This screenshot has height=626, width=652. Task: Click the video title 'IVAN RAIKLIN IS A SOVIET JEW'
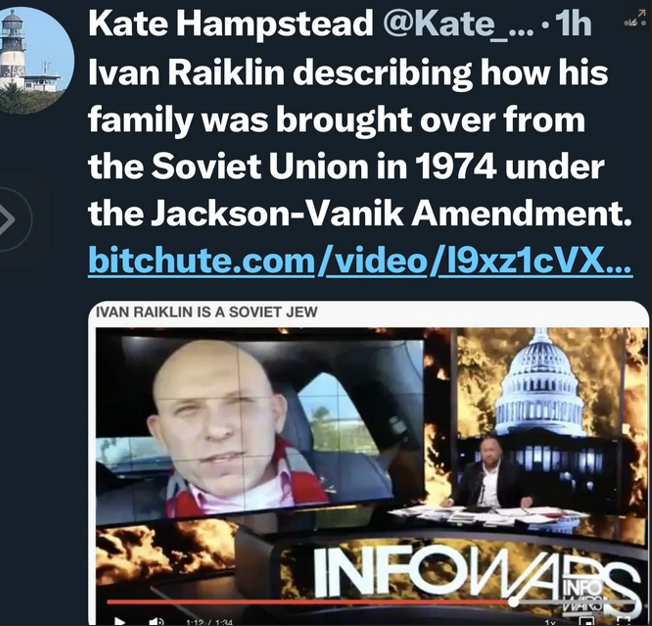tap(207, 312)
